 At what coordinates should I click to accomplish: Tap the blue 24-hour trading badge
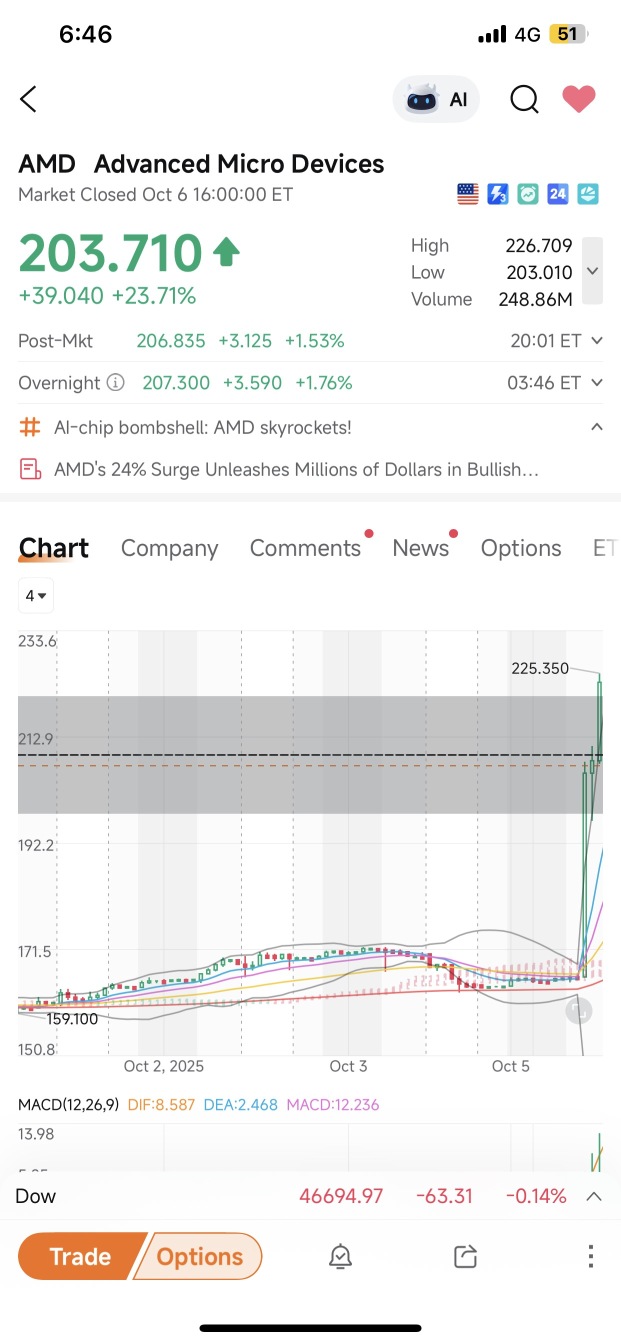point(558,195)
